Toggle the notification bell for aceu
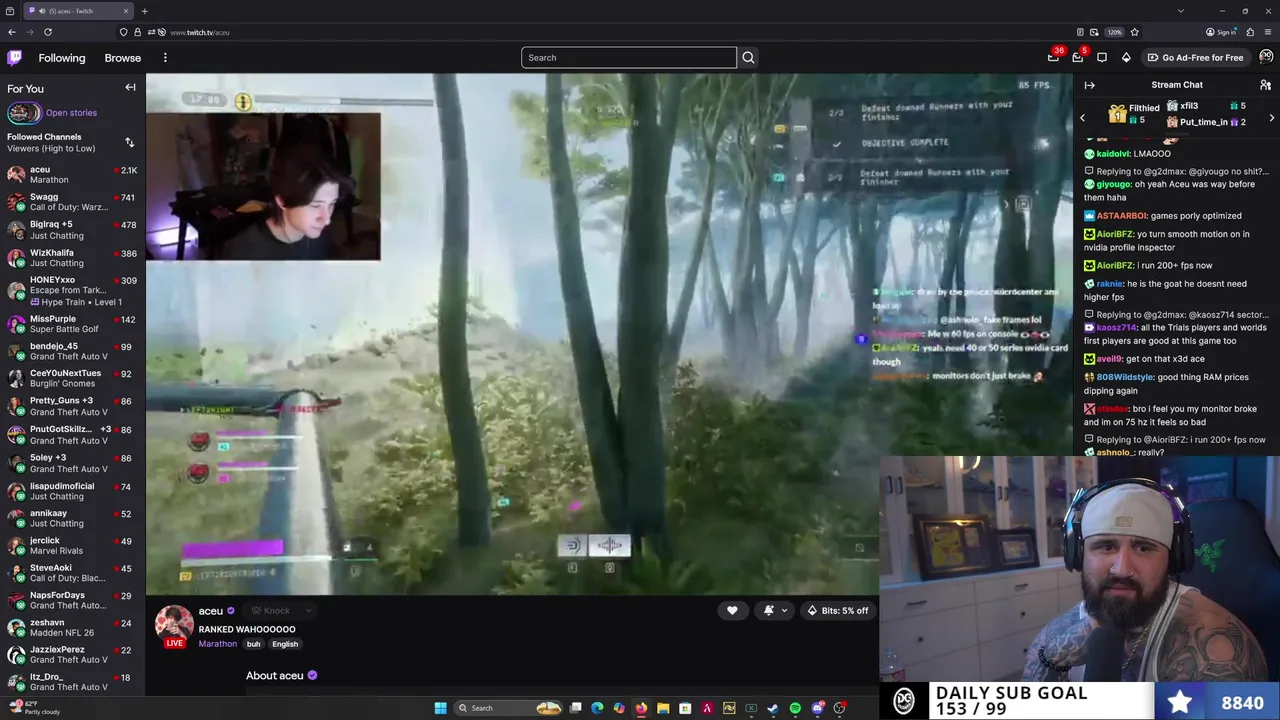The width and height of the screenshot is (1280, 720). [x=768, y=611]
